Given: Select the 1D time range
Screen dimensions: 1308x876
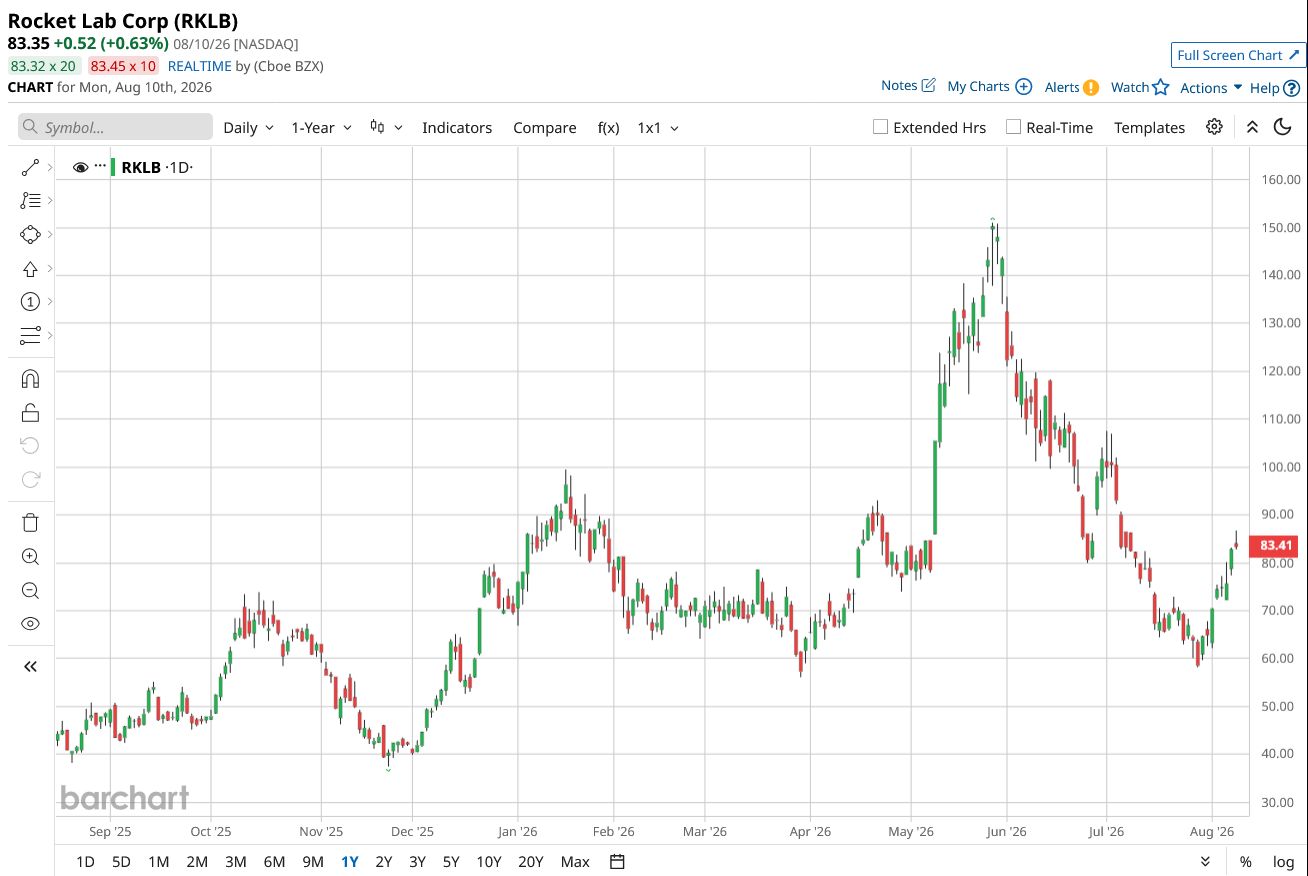Looking at the screenshot, I should coord(86,862).
